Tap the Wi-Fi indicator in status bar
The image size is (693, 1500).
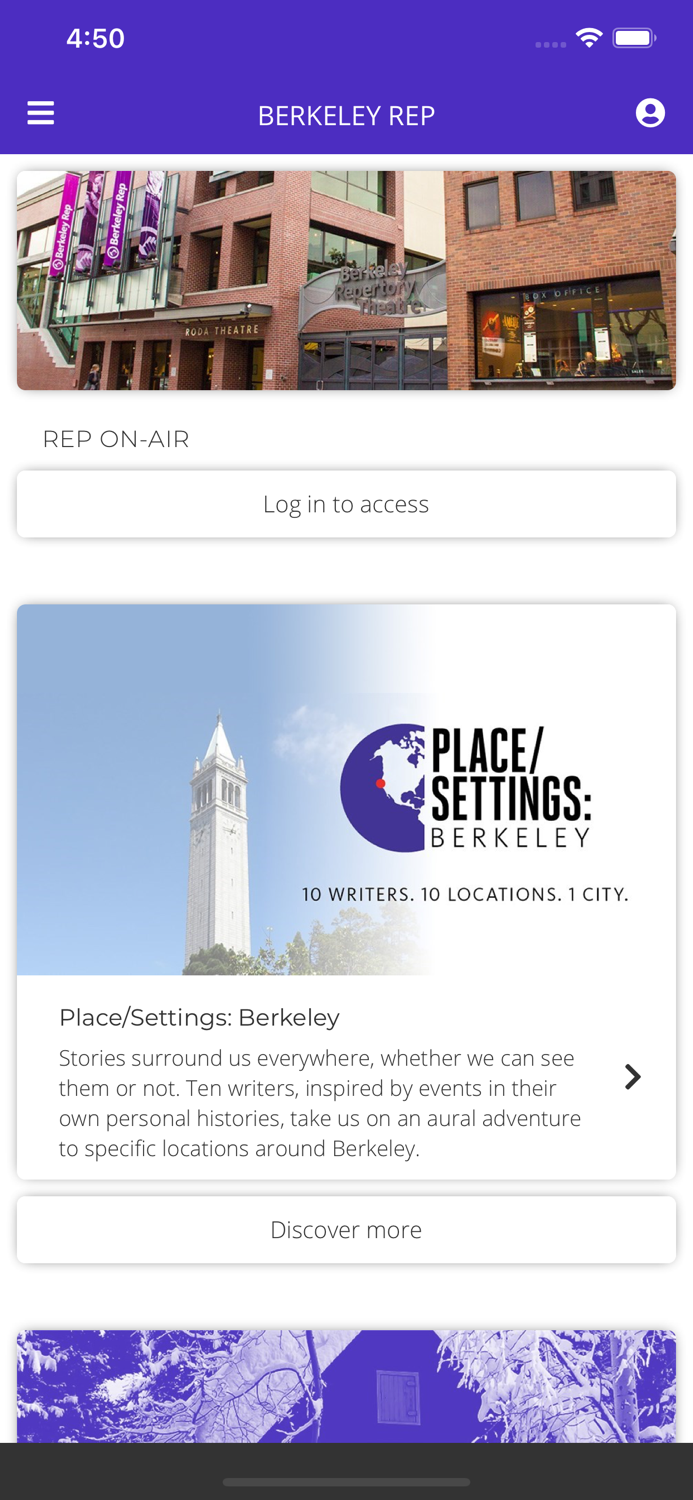click(588, 36)
